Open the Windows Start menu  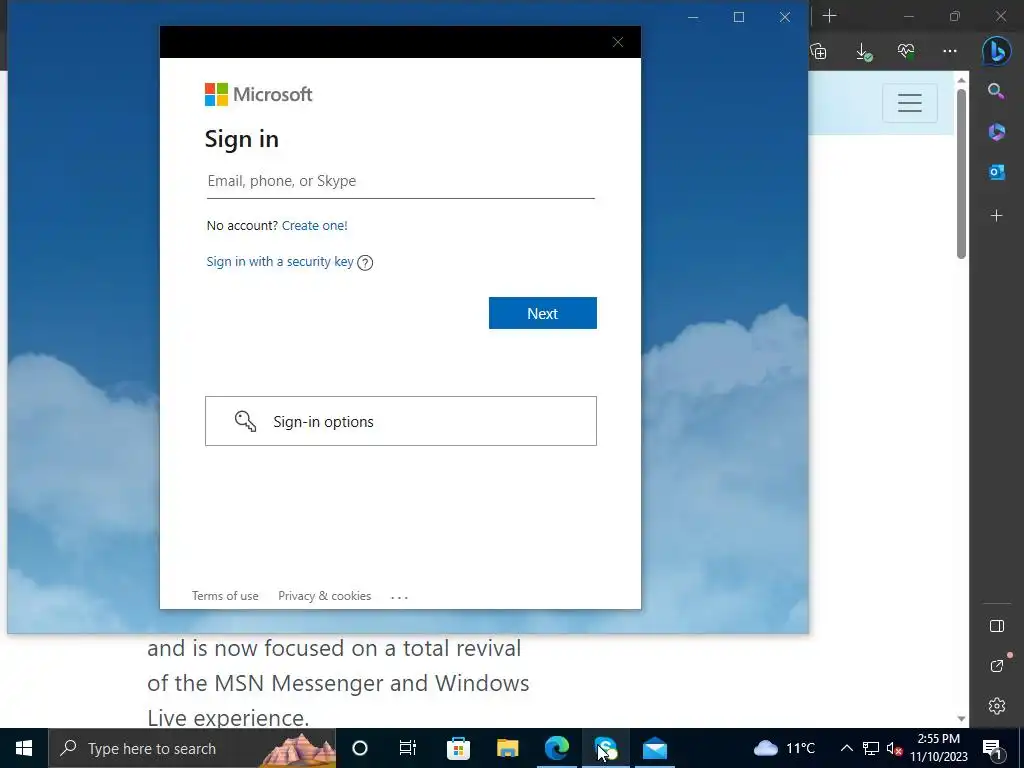click(24, 748)
